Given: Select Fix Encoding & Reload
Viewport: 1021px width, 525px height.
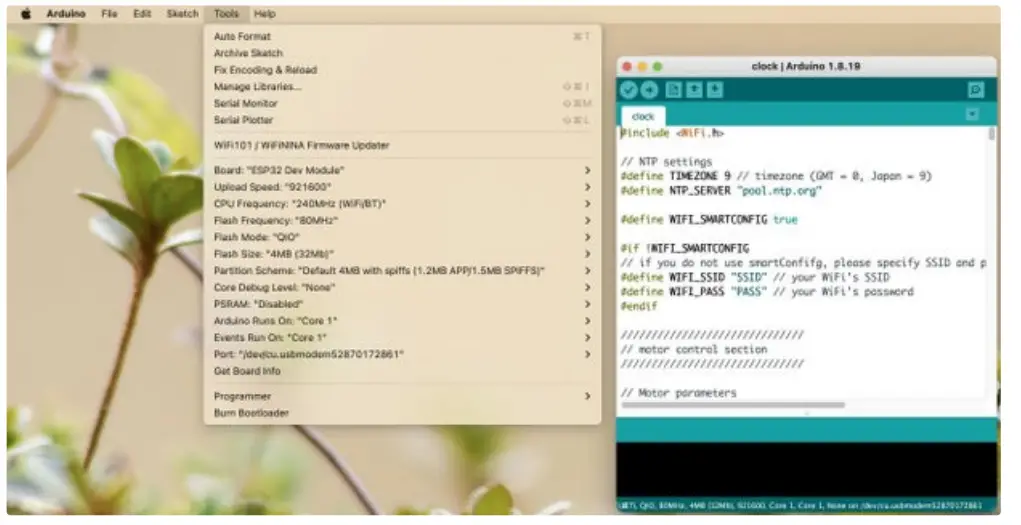Looking at the screenshot, I should click(x=402, y=70).
